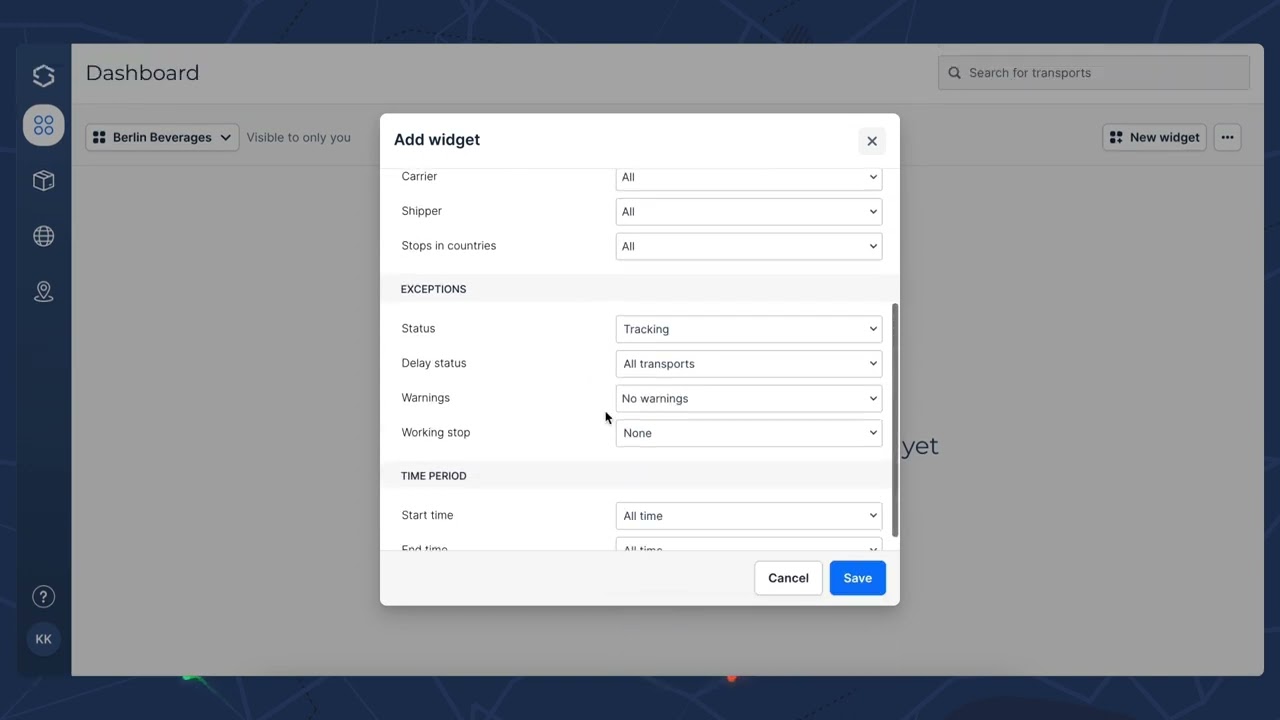Click the app logo in sidebar
Viewport: 1280px width, 720px height.
coord(43,75)
